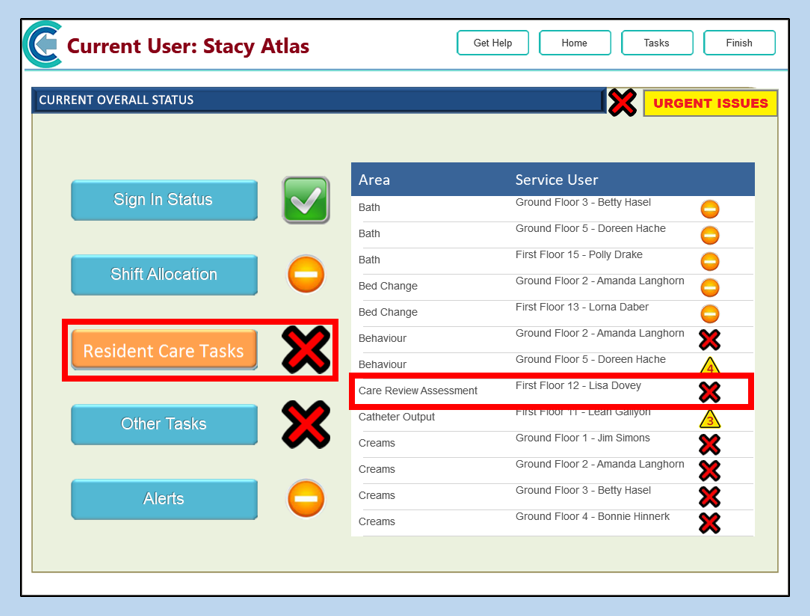Viewport: 810px width, 616px height.
Task: Open the Get Help button
Action: pos(493,43)
